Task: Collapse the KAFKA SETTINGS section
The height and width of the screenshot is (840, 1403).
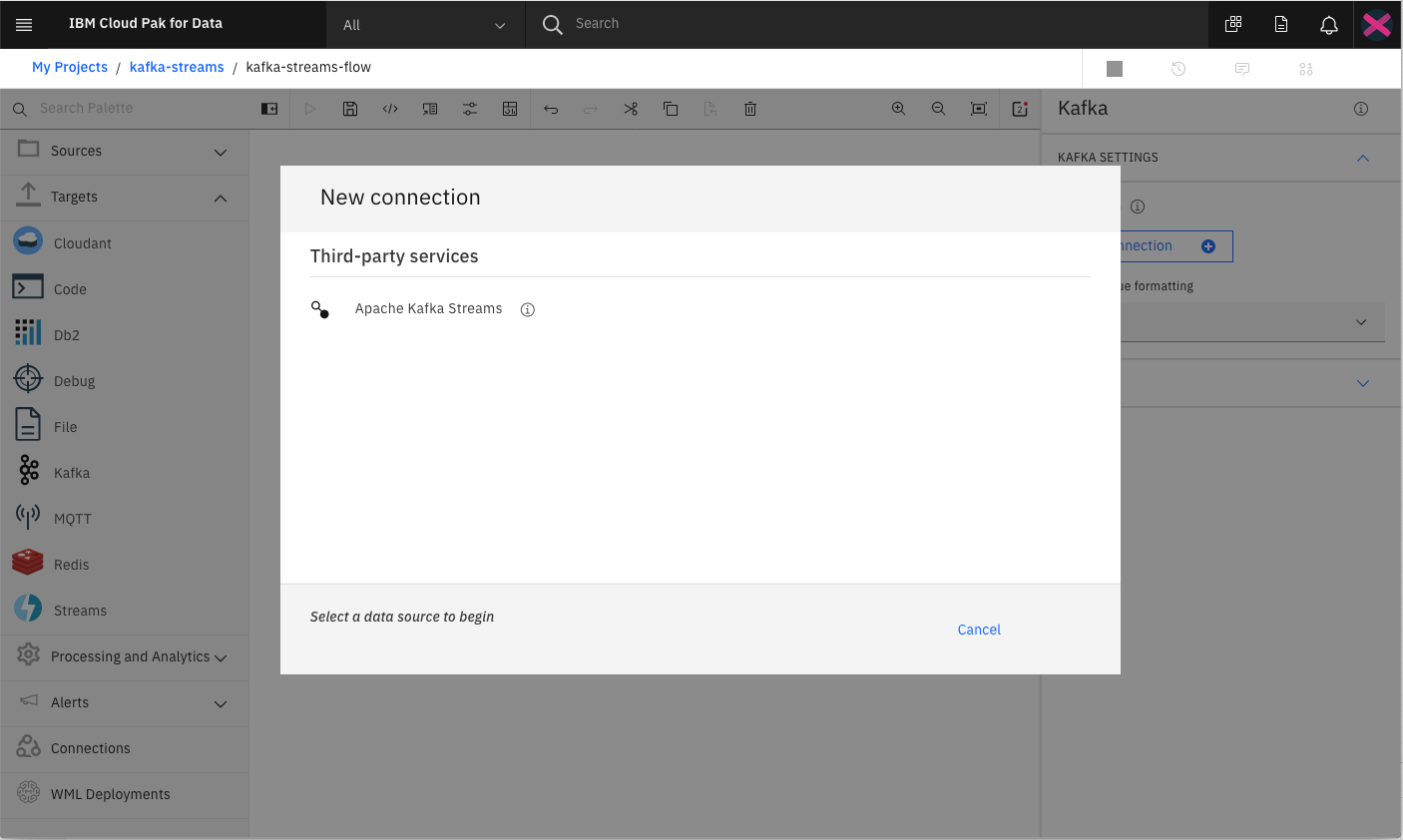Action: [x=1363, y=158]
